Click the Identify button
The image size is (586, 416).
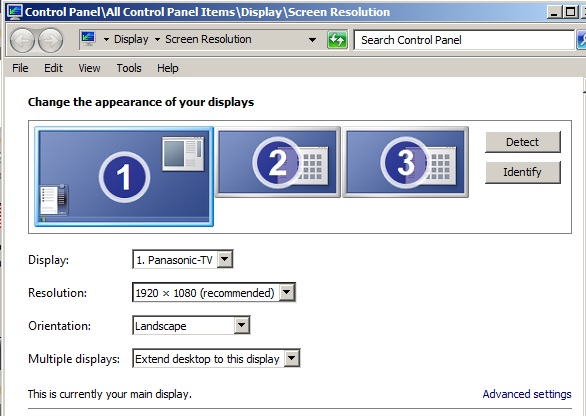click(523, 172)
